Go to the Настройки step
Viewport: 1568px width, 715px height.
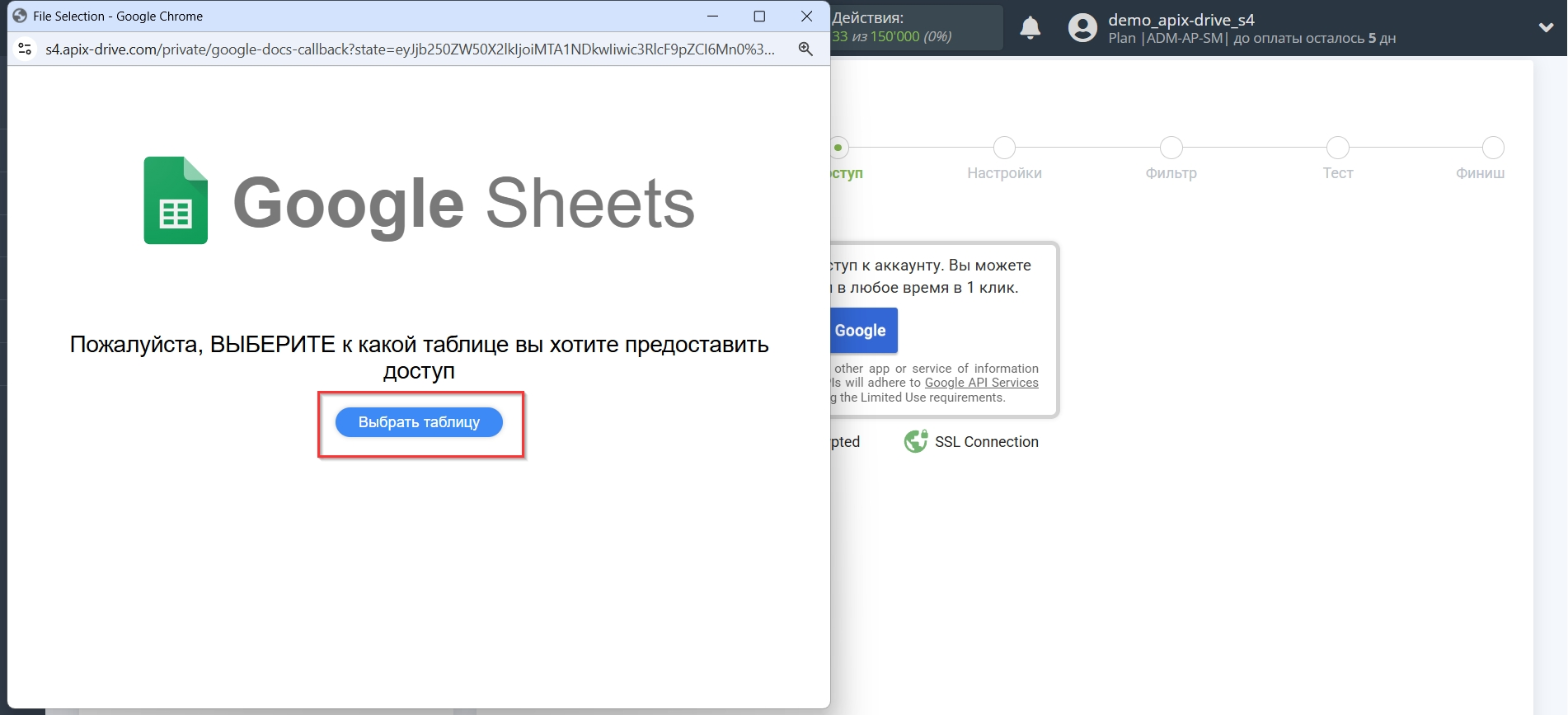coord(1004,148)
